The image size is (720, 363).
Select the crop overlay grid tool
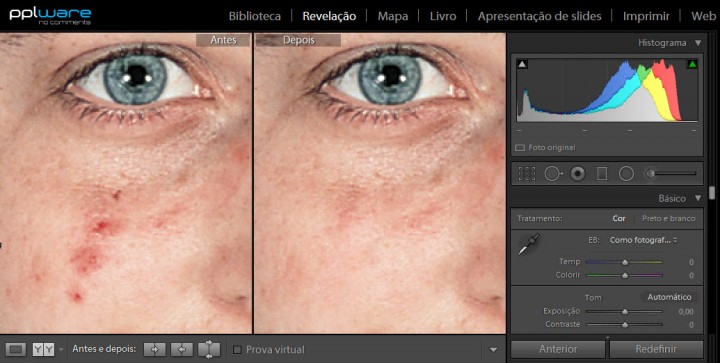coord(527,174)
